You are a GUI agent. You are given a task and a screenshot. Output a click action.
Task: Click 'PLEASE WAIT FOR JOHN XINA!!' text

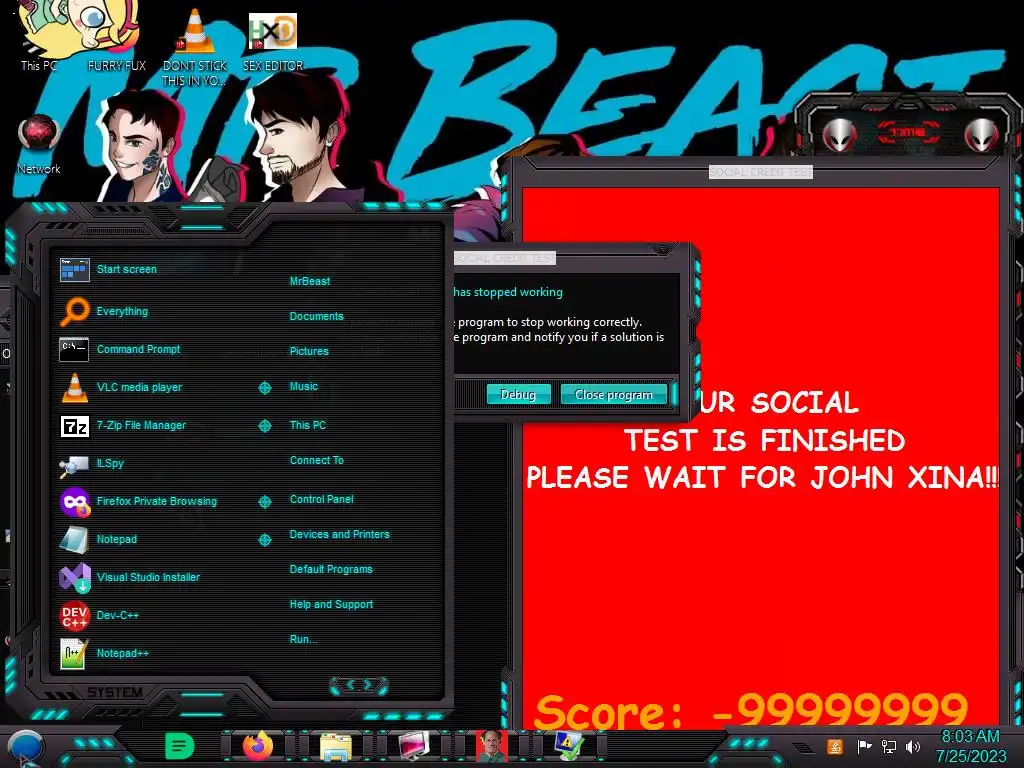point(763,477)
